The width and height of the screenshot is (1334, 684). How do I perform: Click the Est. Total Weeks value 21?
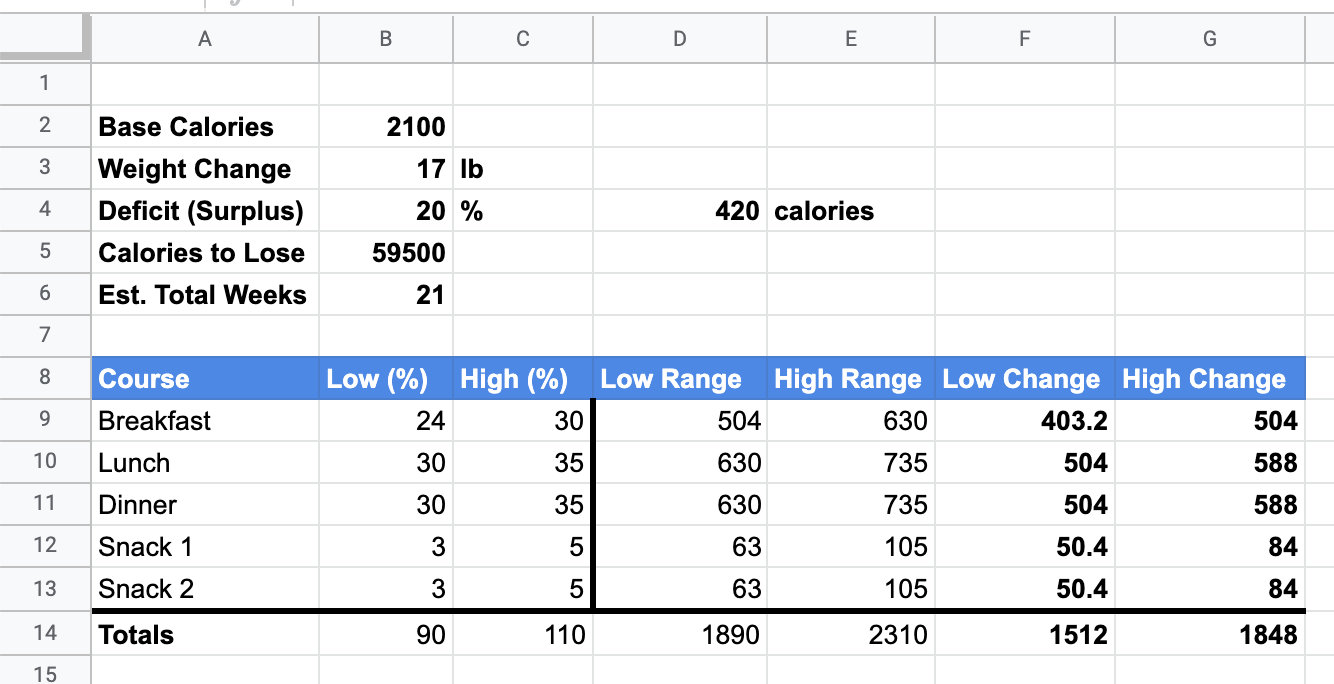coord(386,295)
